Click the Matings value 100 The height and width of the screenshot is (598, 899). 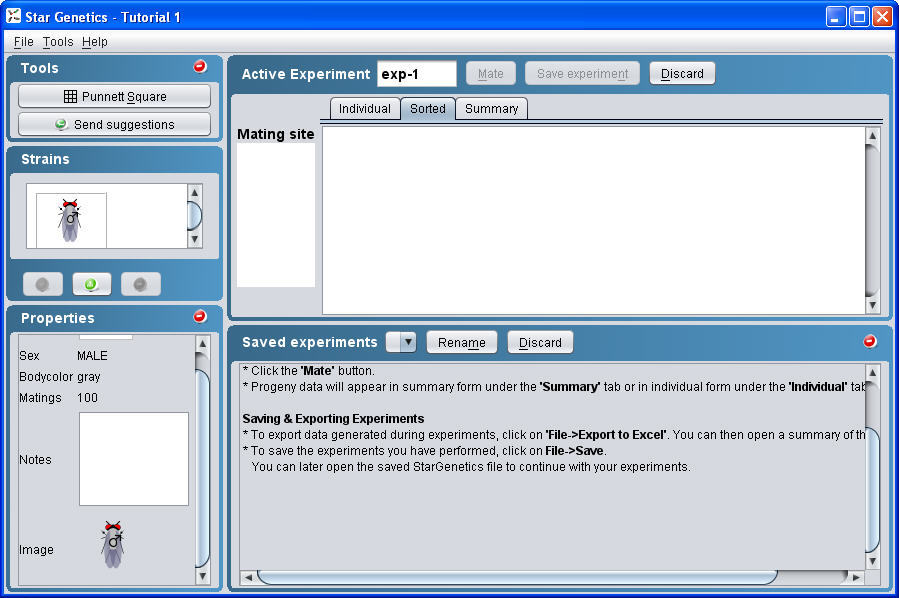pos(87,397)
